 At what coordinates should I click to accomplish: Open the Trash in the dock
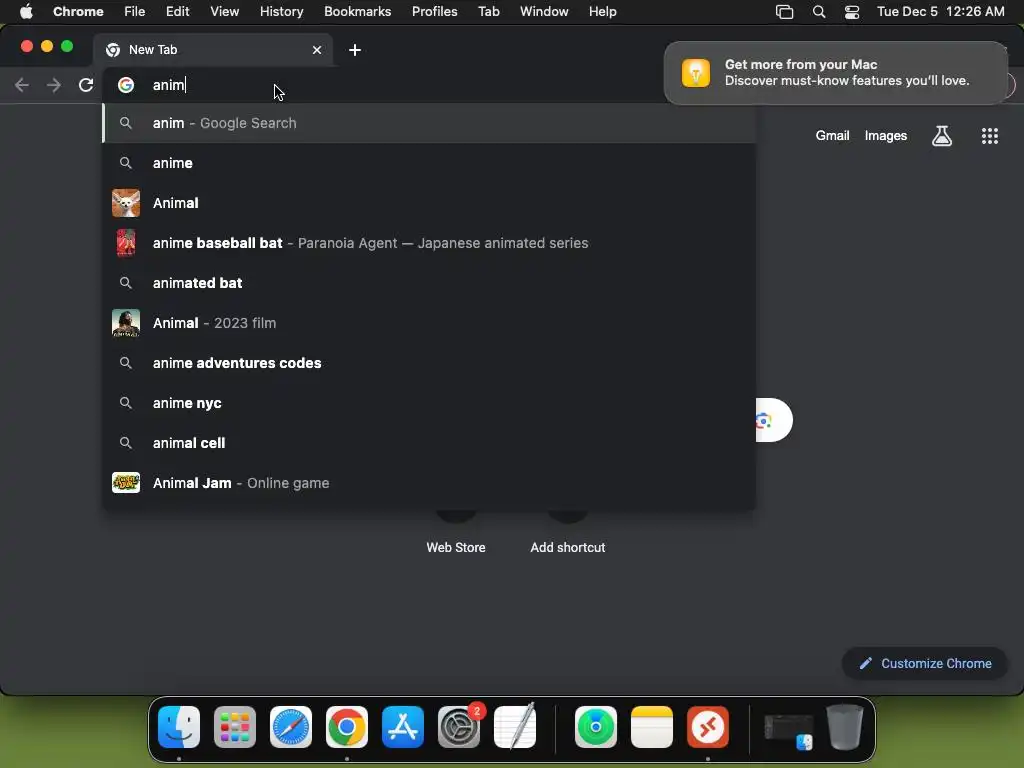tap(845, 727)
